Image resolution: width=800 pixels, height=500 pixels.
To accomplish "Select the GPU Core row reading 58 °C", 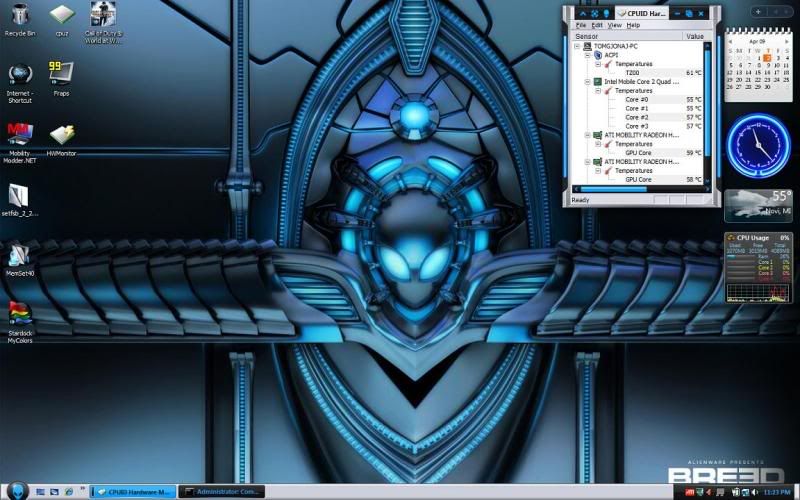I will 663,180.
